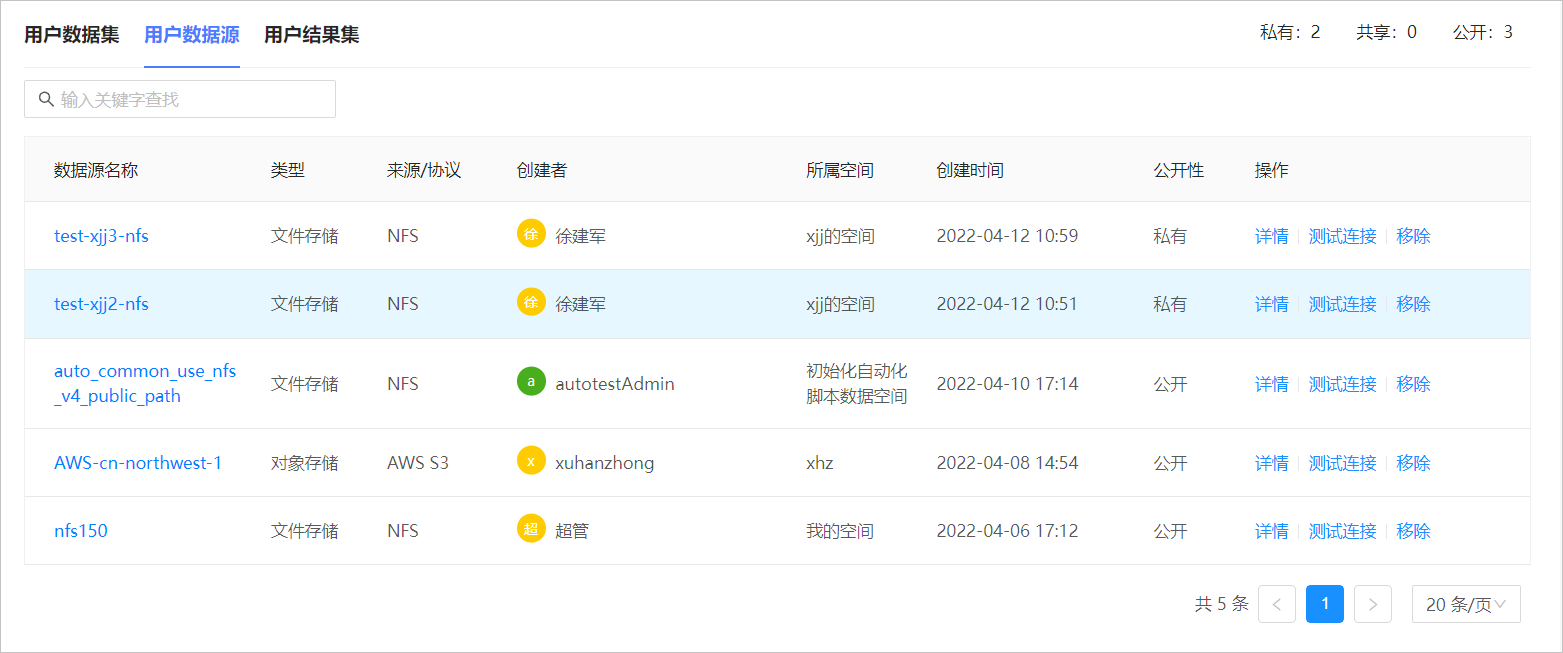Click page number 1 button
1563x653 pixels.
click(x=1325, y=604)
